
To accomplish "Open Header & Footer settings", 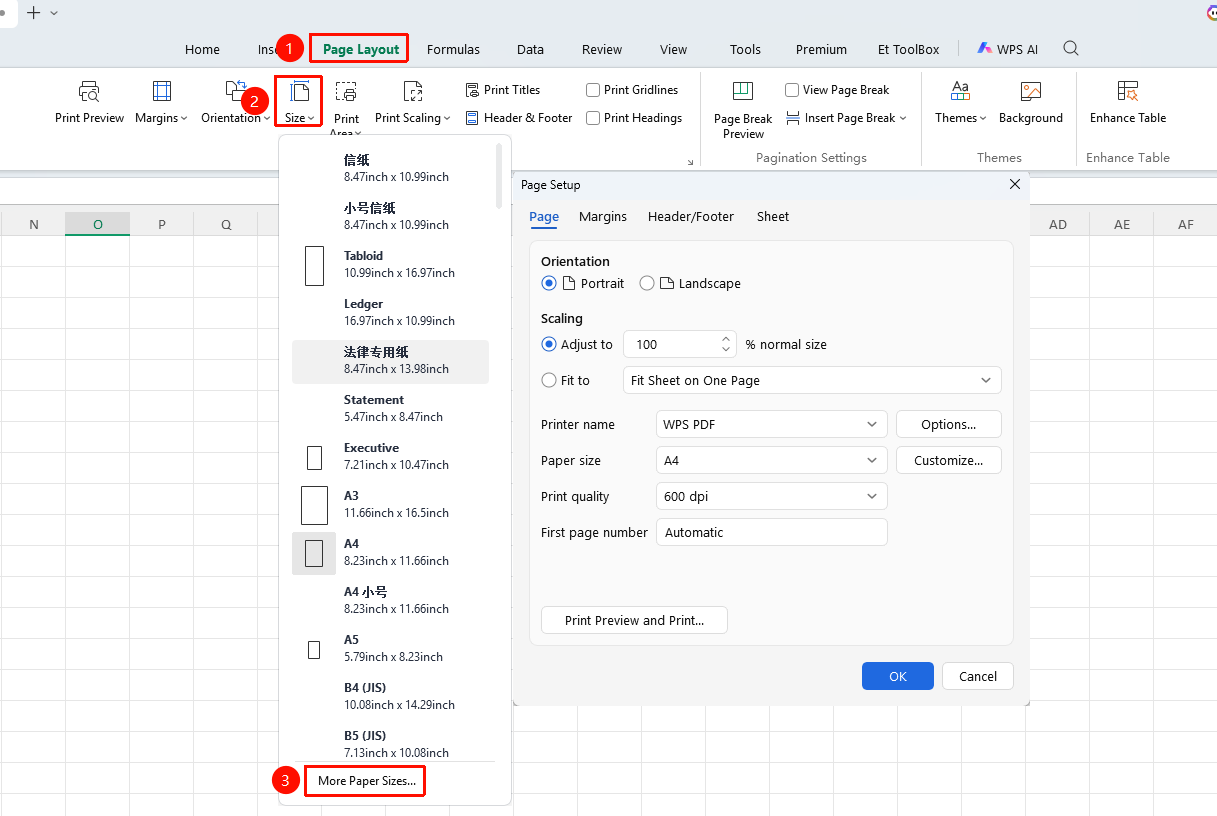I will tap(519, 118).
